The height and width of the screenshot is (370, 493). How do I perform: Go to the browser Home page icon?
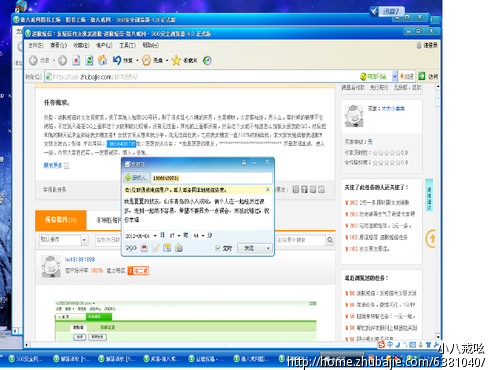click(103, 60)
